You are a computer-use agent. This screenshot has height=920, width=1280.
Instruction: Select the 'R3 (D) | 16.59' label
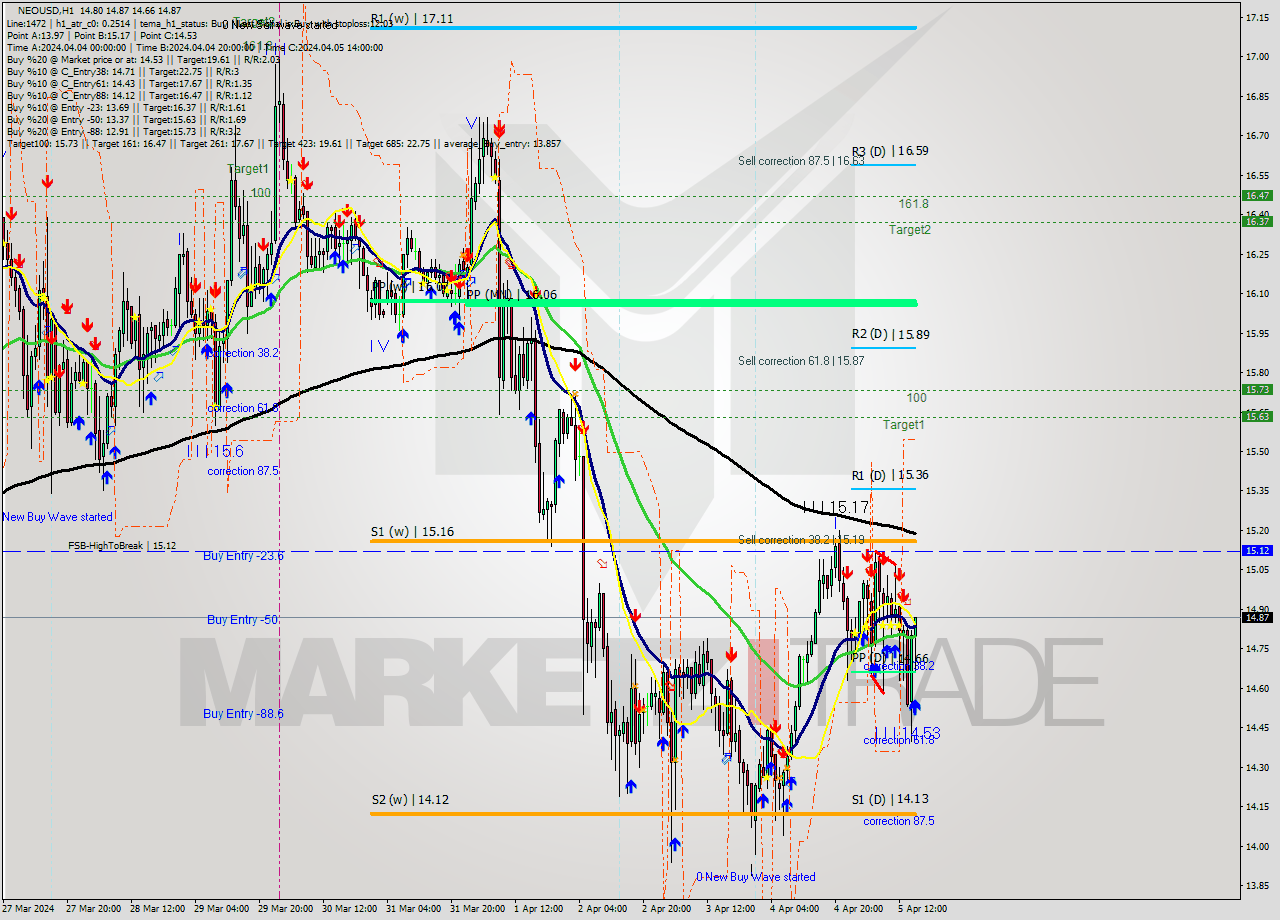pos(890,151)
